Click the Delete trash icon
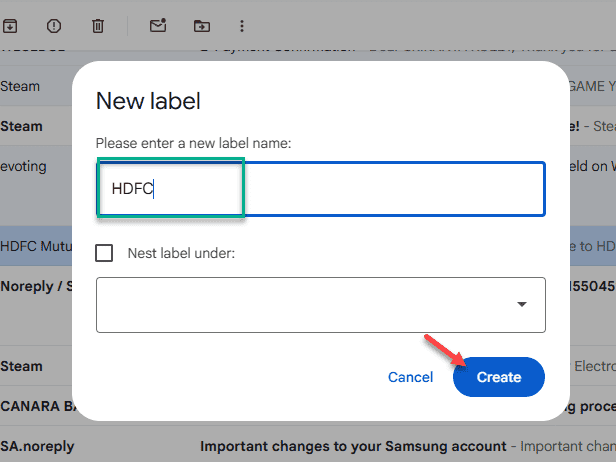 (x=98, y=26)
